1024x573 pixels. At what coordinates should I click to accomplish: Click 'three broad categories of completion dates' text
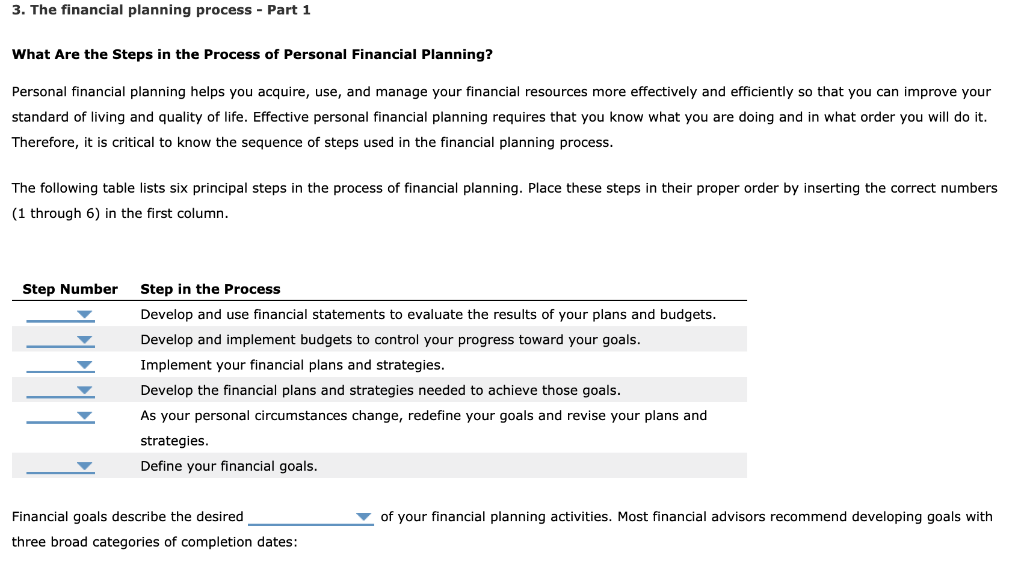pyautogui.click(x=155, y=542)
